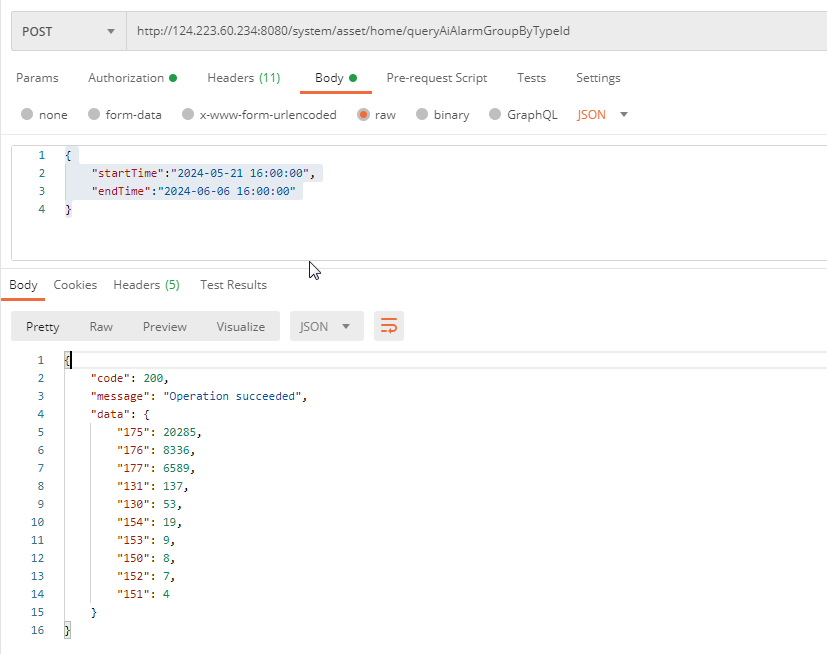Choose x-www-form-urlencoded body type
827x654 pixels.
tap(188, 115)
